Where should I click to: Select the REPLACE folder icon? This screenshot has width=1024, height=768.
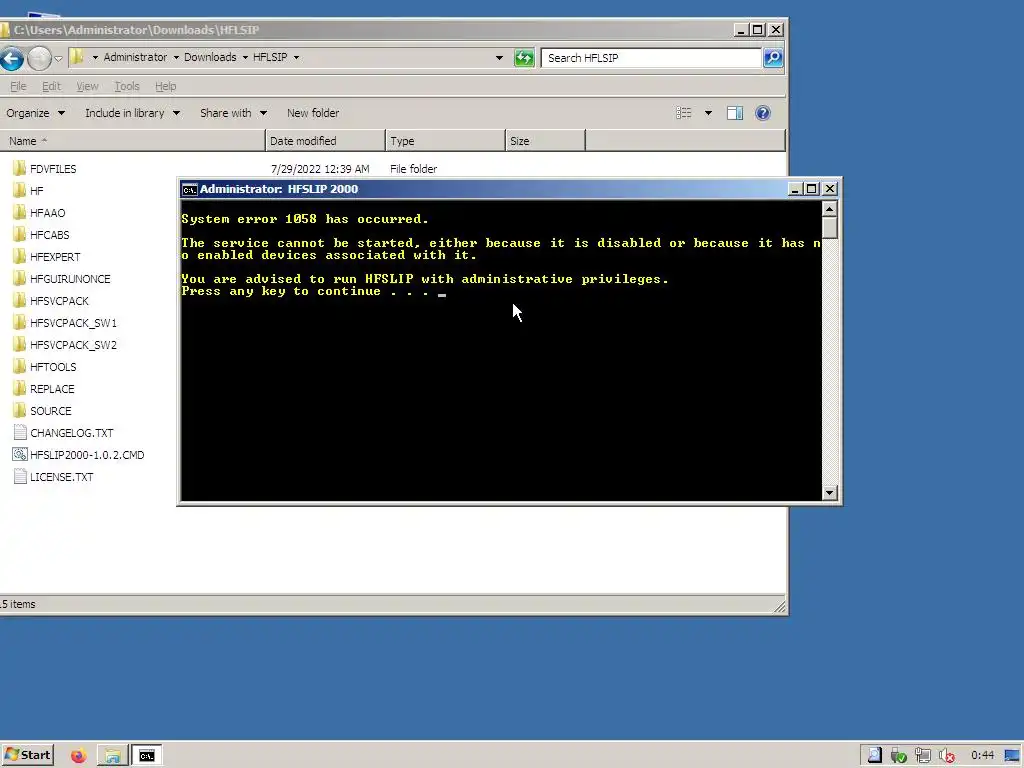[x=20, y=389]
